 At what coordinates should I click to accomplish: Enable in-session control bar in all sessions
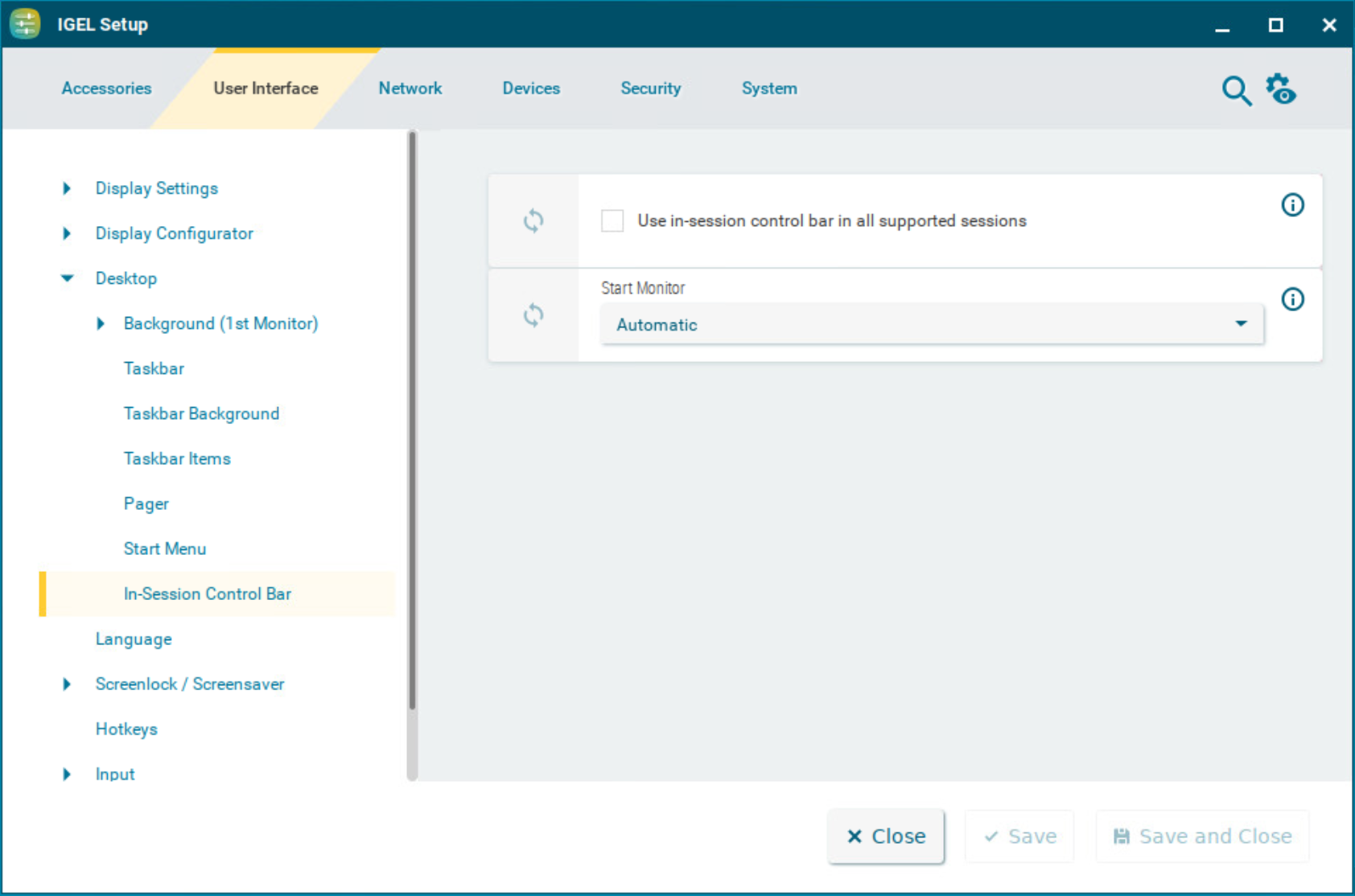point(612,220)
